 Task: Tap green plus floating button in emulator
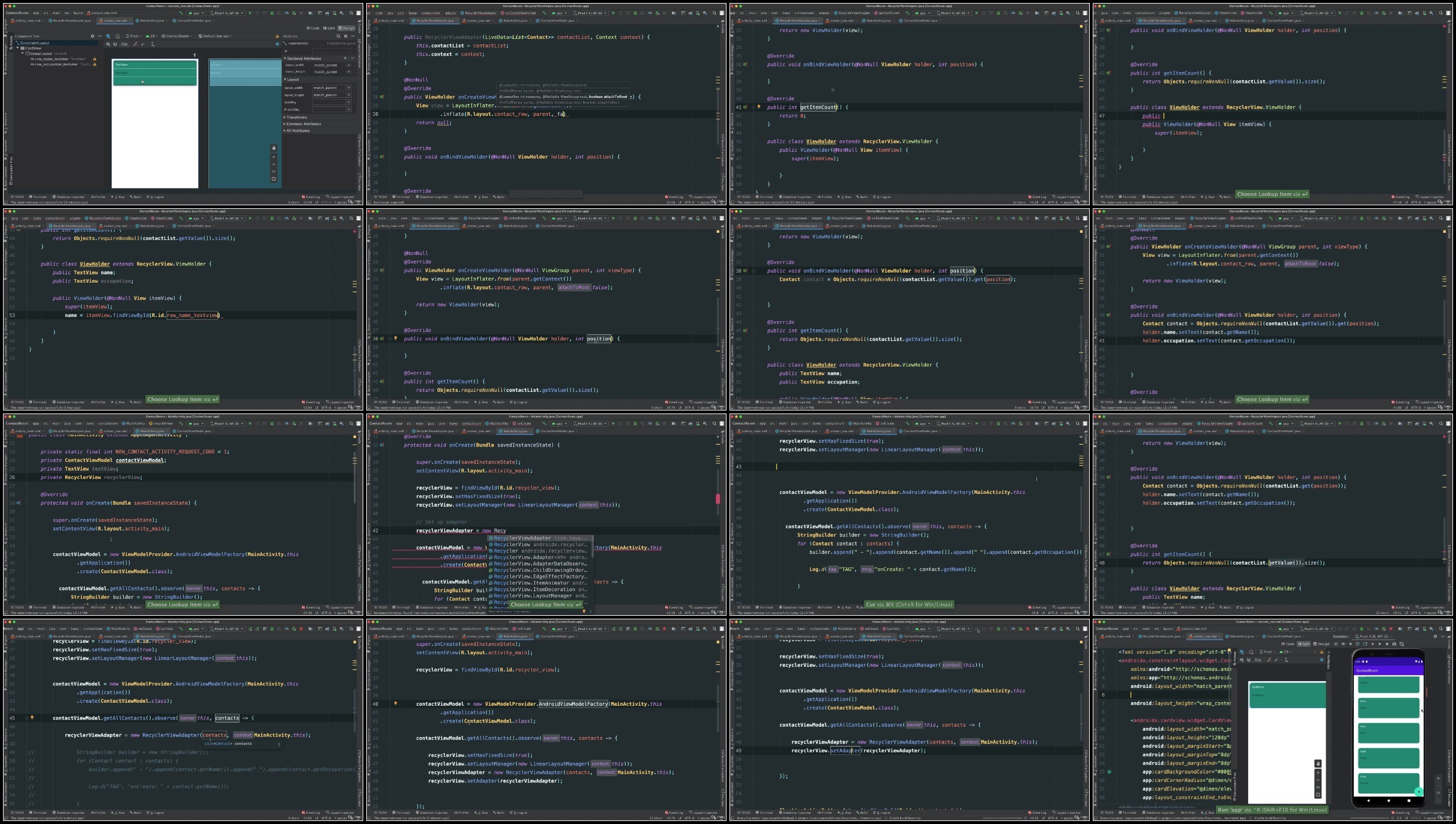[x=1419, y=792]
